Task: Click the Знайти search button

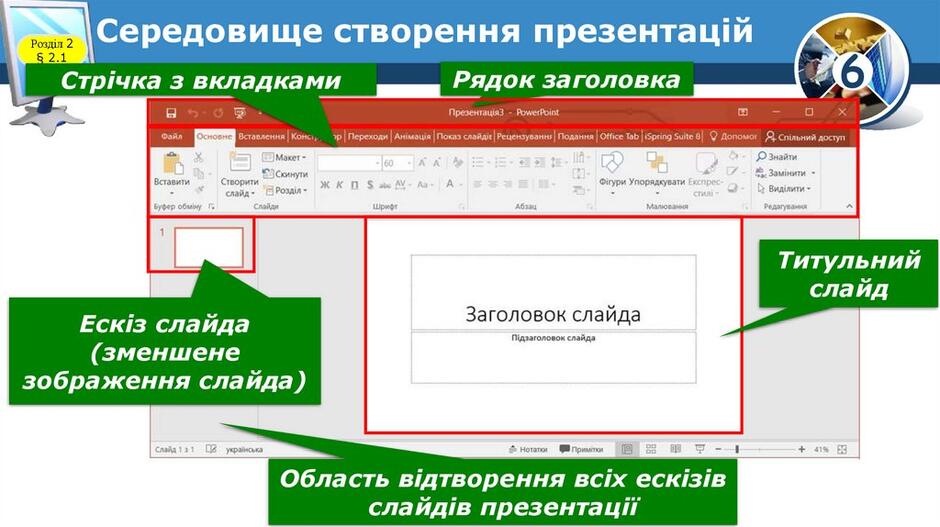Action: (777, 156)
